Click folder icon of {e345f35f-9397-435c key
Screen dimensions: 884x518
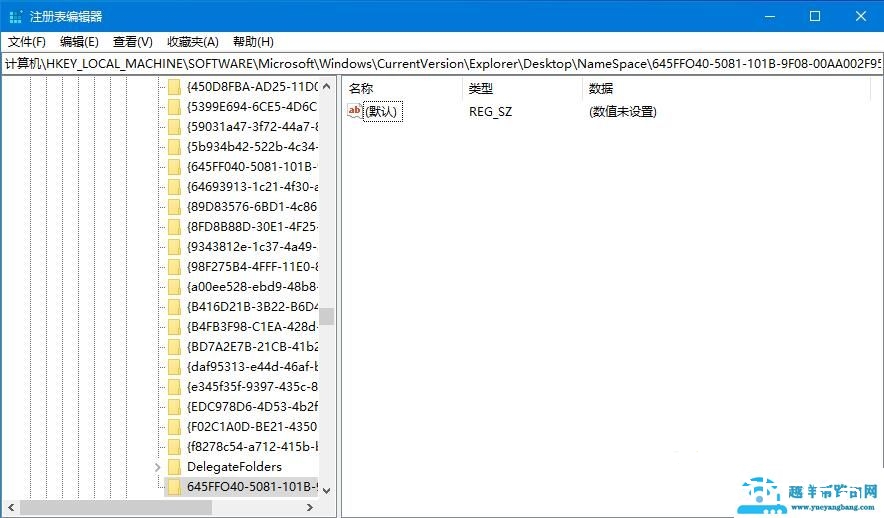tap(174, 387)
